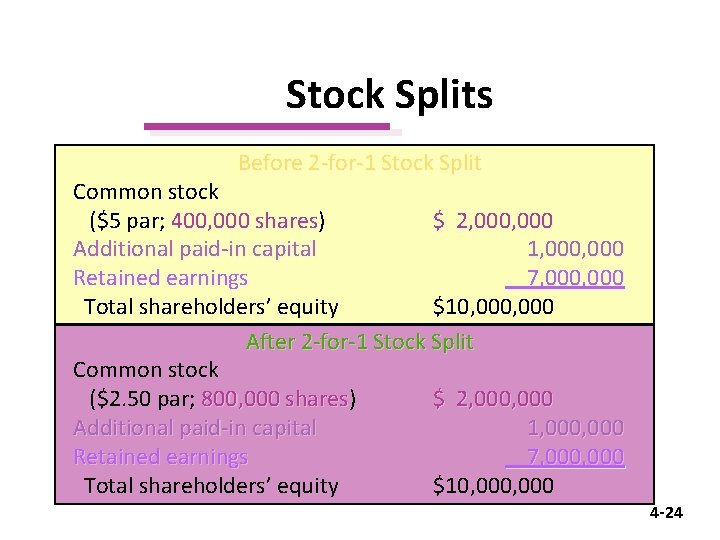The width and height of the screenshot is (720, 540).
Task: Click 'Common stock' label in yellow box
Action: 146,192
